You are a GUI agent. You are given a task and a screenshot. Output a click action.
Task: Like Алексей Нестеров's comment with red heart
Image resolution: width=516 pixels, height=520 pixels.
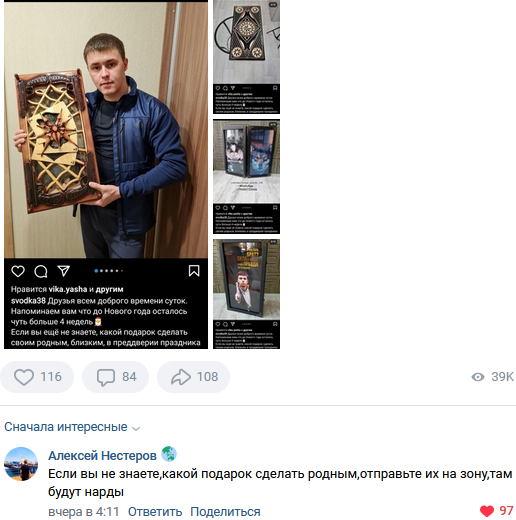tap(487, 511)
